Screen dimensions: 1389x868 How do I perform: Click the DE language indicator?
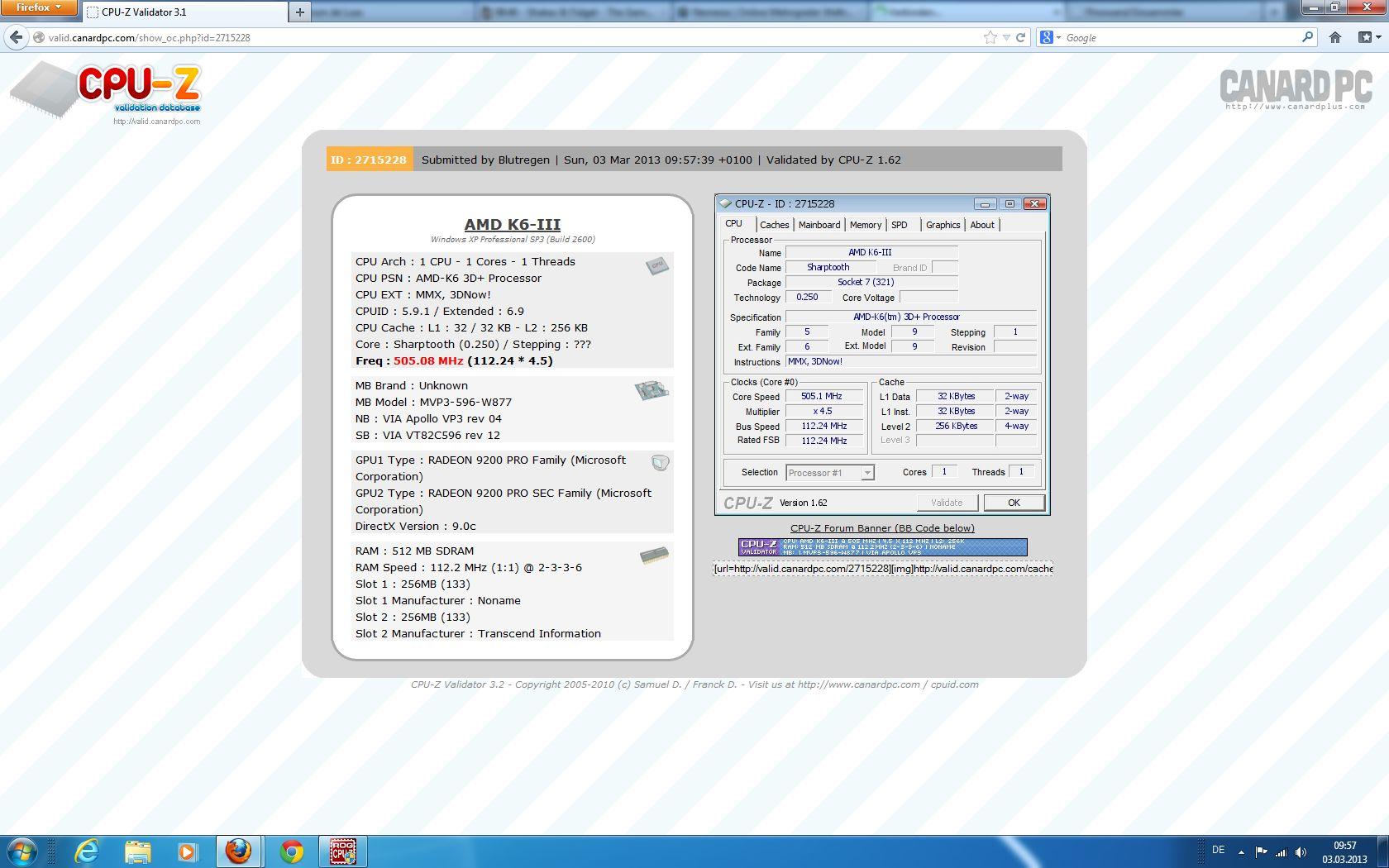click(x=1218, y=850)
